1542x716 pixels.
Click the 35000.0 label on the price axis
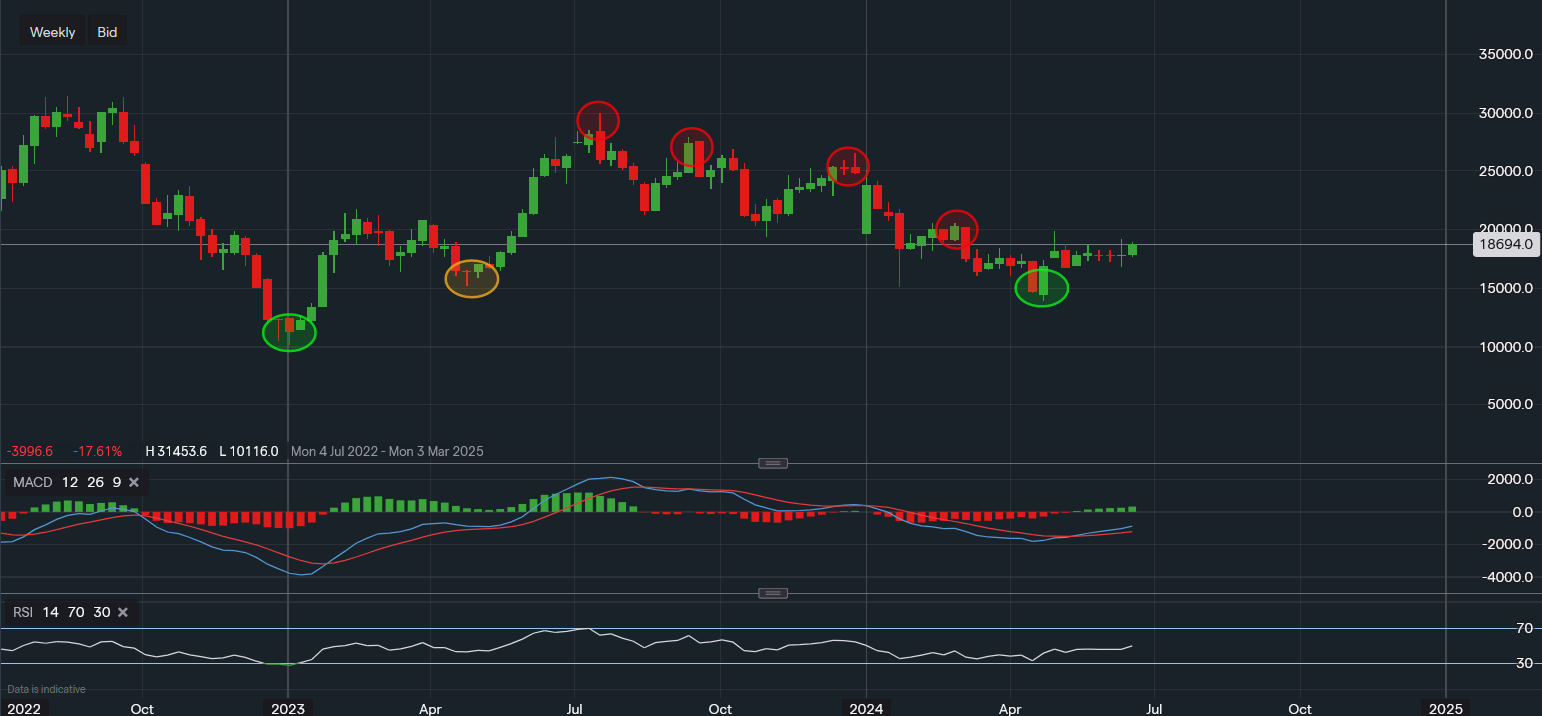(1505, 55)
